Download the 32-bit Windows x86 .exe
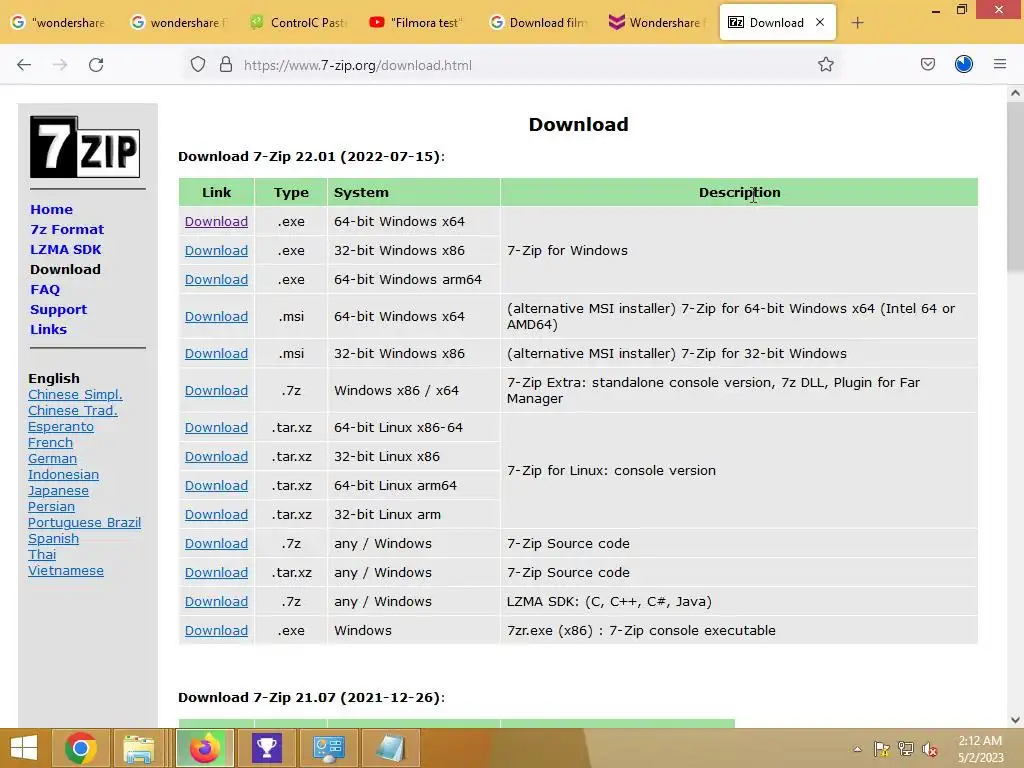 click(x=216, y=251)
